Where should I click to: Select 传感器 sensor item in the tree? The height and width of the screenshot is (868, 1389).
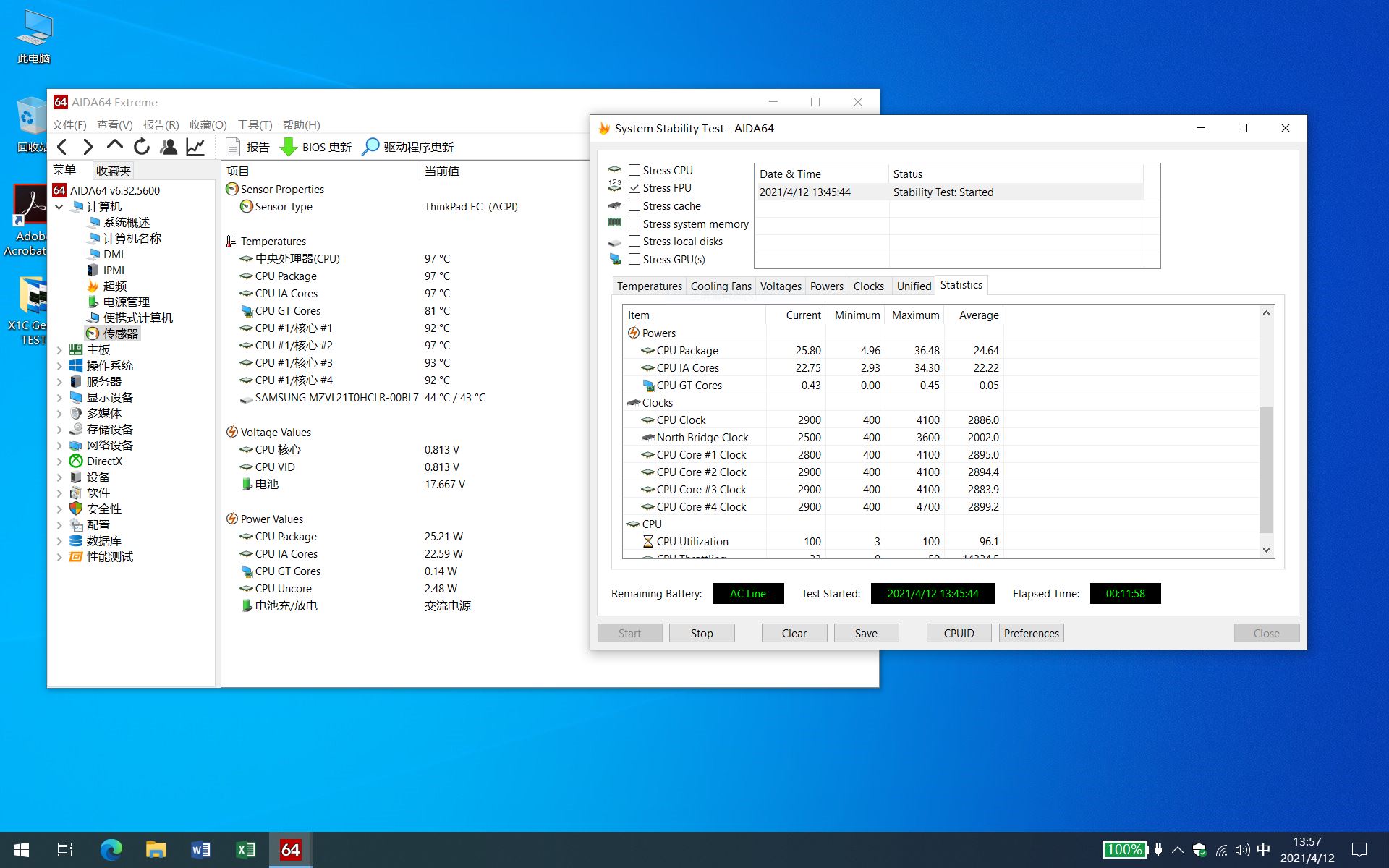pyautogui.click(x=113, y=333)
